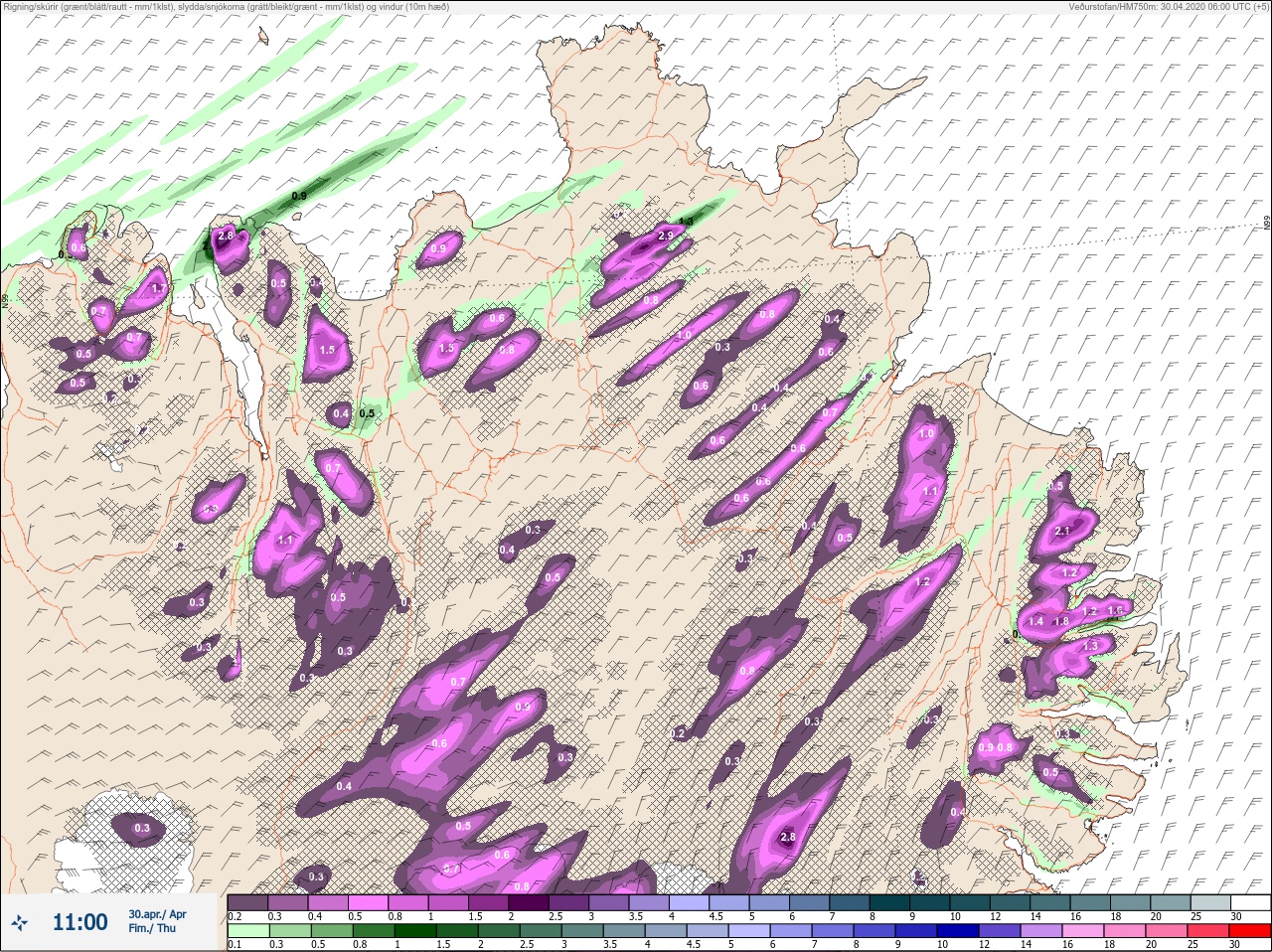The width and height of the screenshot is (1272, 952).
Task: Click the 1.8 precipitation value on the map
Action: click(x=1061, y=622)
